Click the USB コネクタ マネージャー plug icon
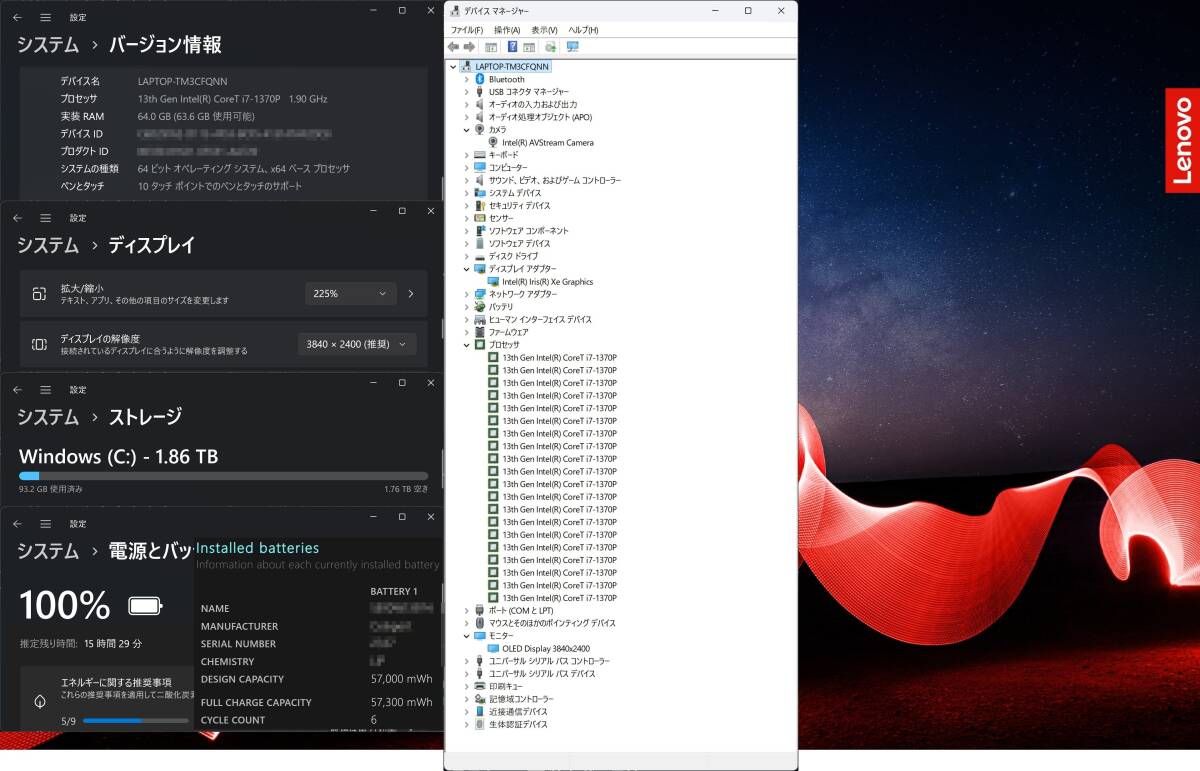The width and height of the screenshot is (1200, 771). (480, 92)
